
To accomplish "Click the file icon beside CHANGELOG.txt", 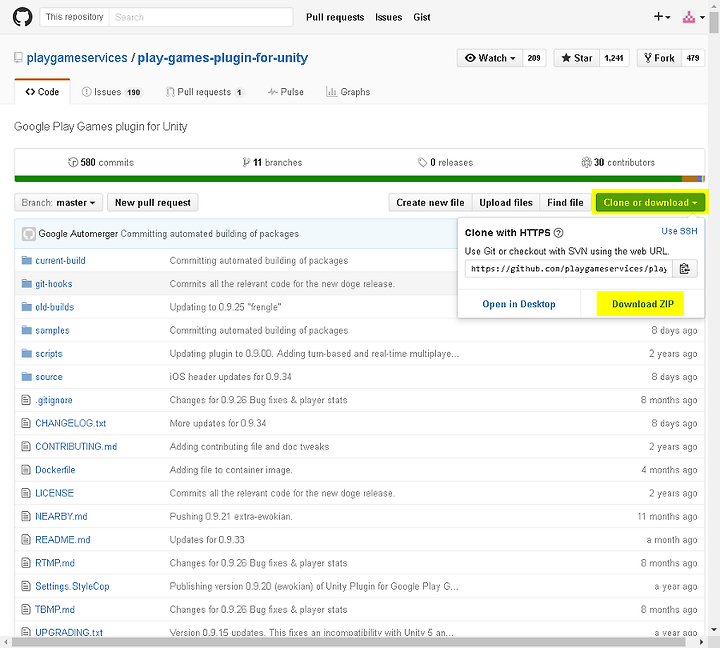I will [26, 423].
